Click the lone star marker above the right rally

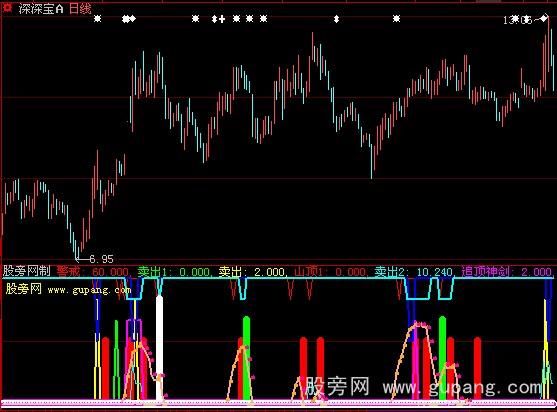pos(396,18)
